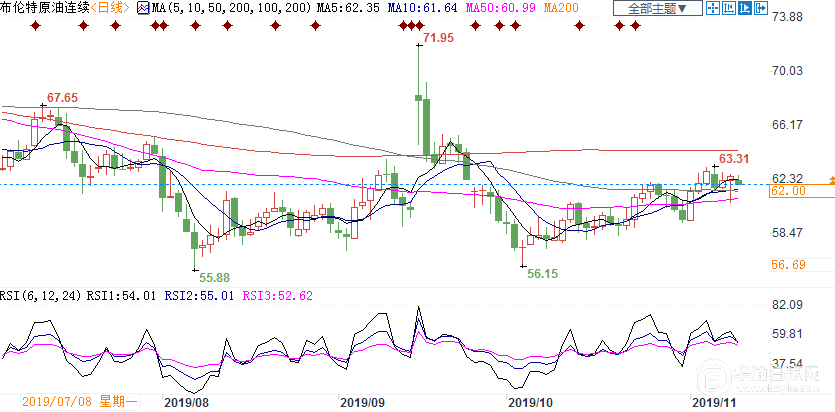Click the MA5:62.35 legend value
Image resolution: width=835 pixels, height=412 pixels.
coord(348,8)
